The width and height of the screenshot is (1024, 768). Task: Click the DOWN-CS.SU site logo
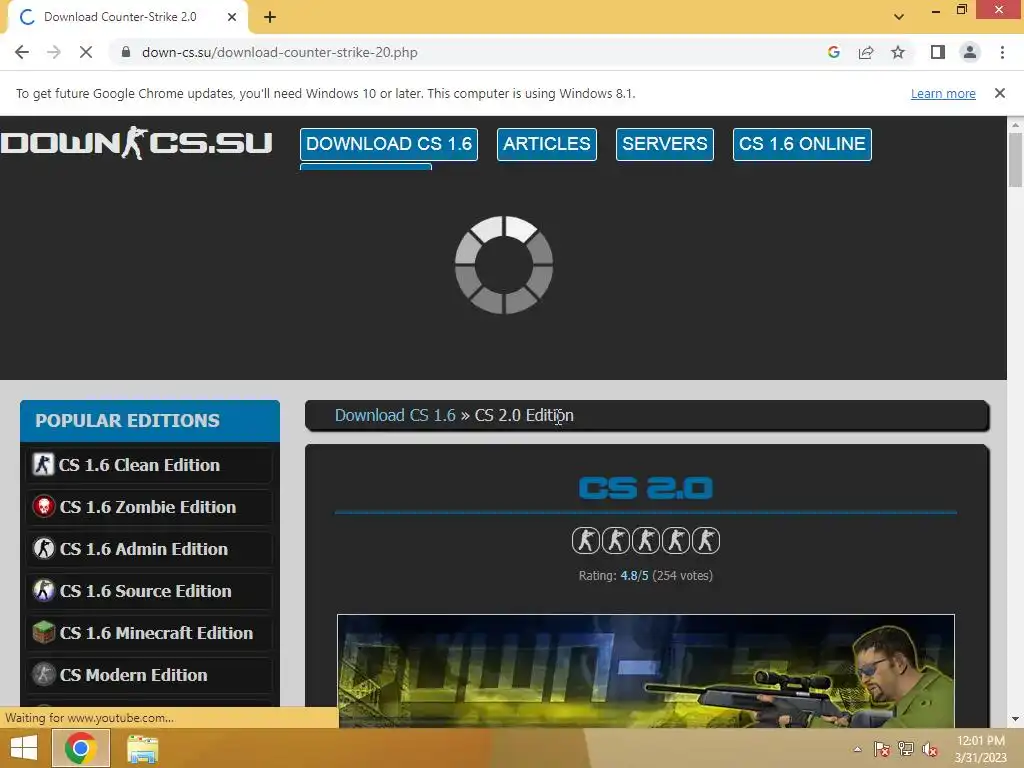[136, 143]
